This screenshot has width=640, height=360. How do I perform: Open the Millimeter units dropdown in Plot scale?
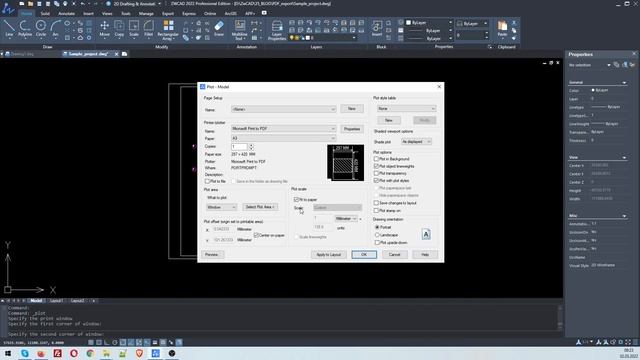[346, 219]
